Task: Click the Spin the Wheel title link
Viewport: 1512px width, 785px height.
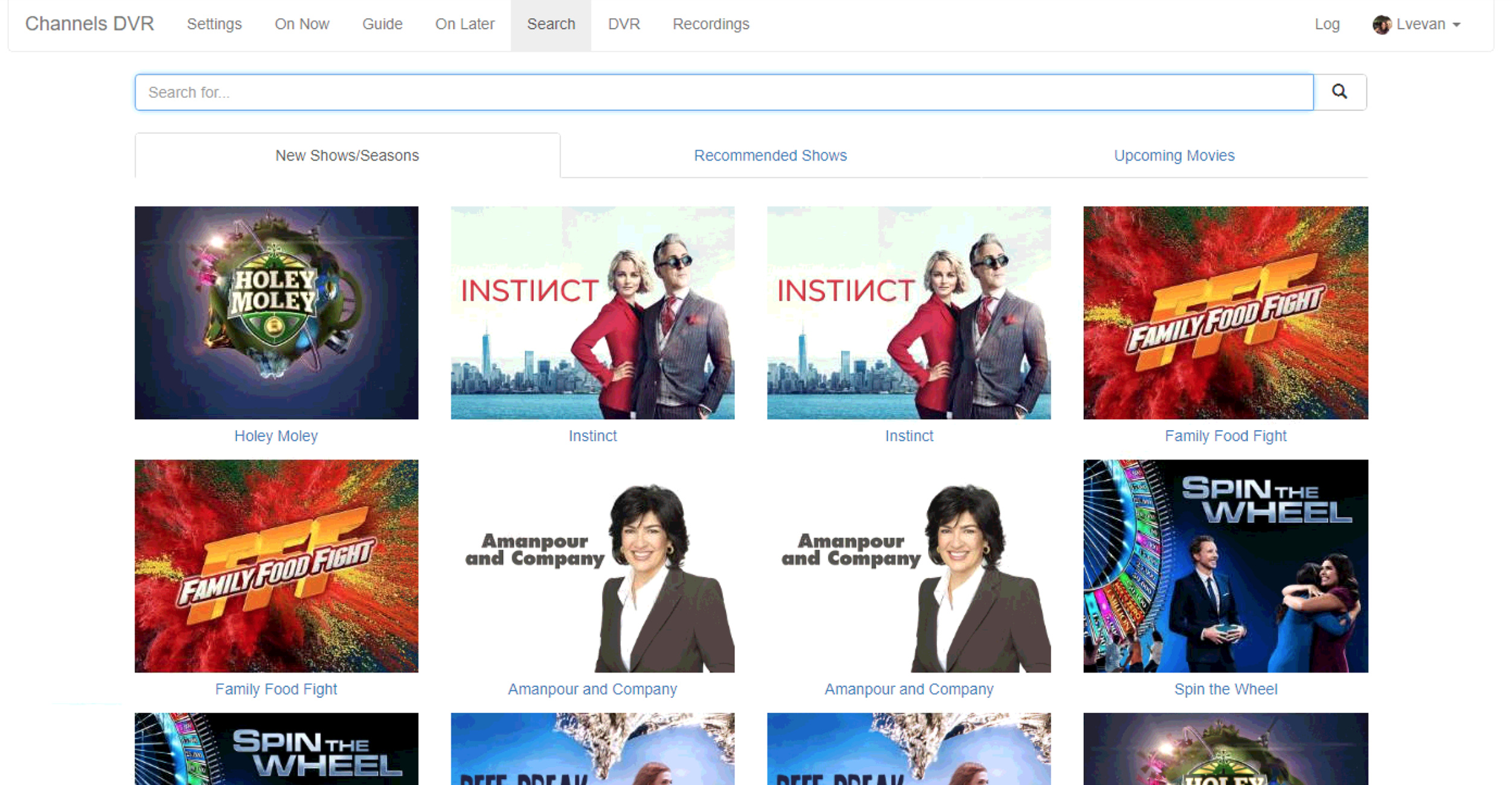Action: [x=1225, y=689]
